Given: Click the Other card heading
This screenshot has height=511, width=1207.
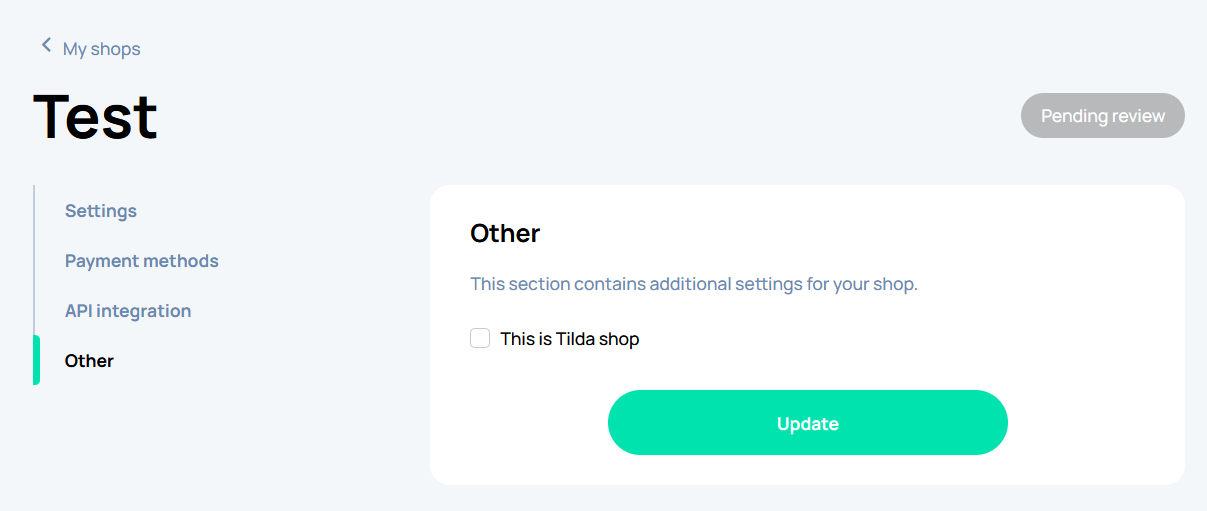Looking at the screenshot, I should [505, 233].
